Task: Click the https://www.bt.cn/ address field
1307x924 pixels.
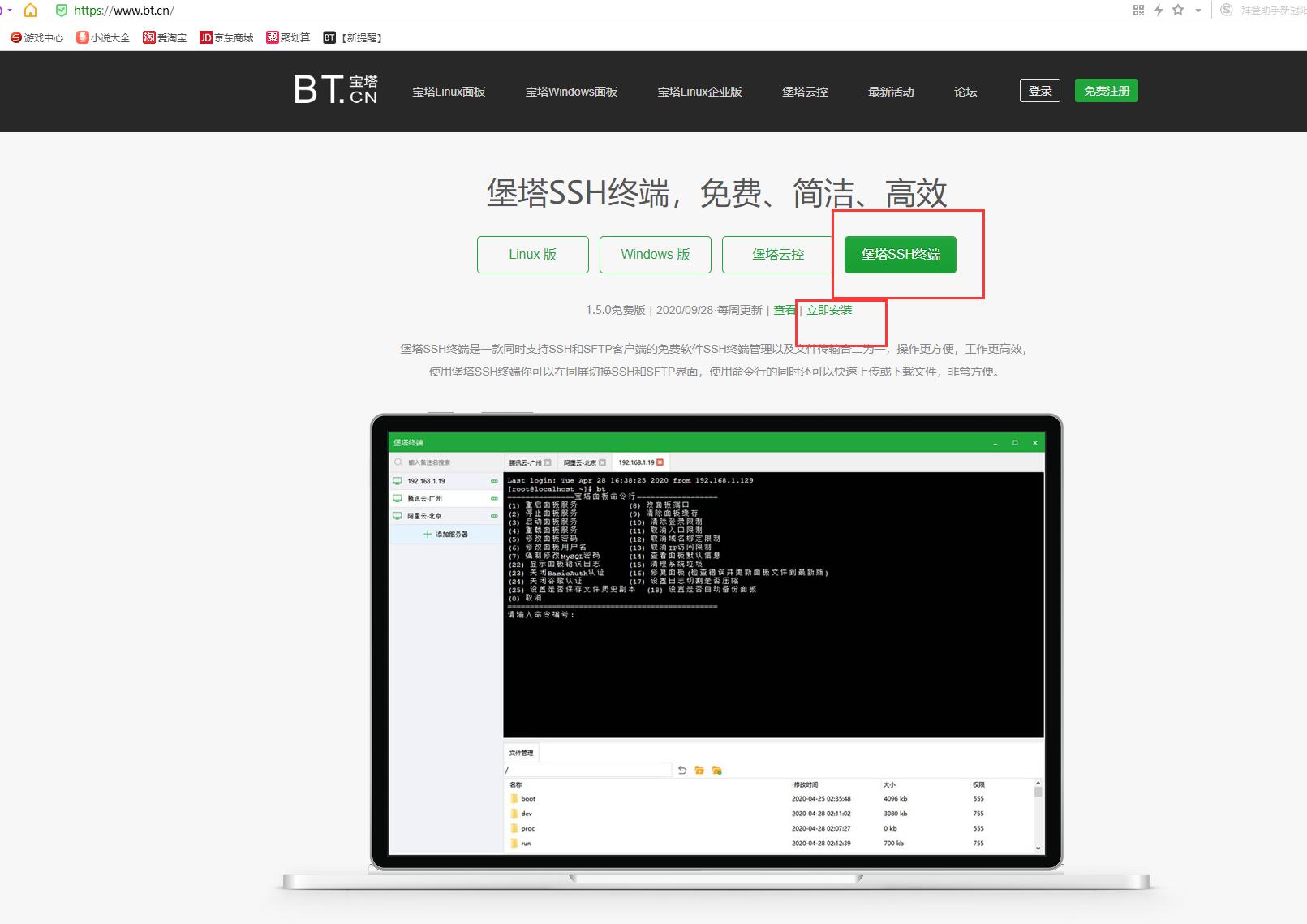Action: click(124, 11)
